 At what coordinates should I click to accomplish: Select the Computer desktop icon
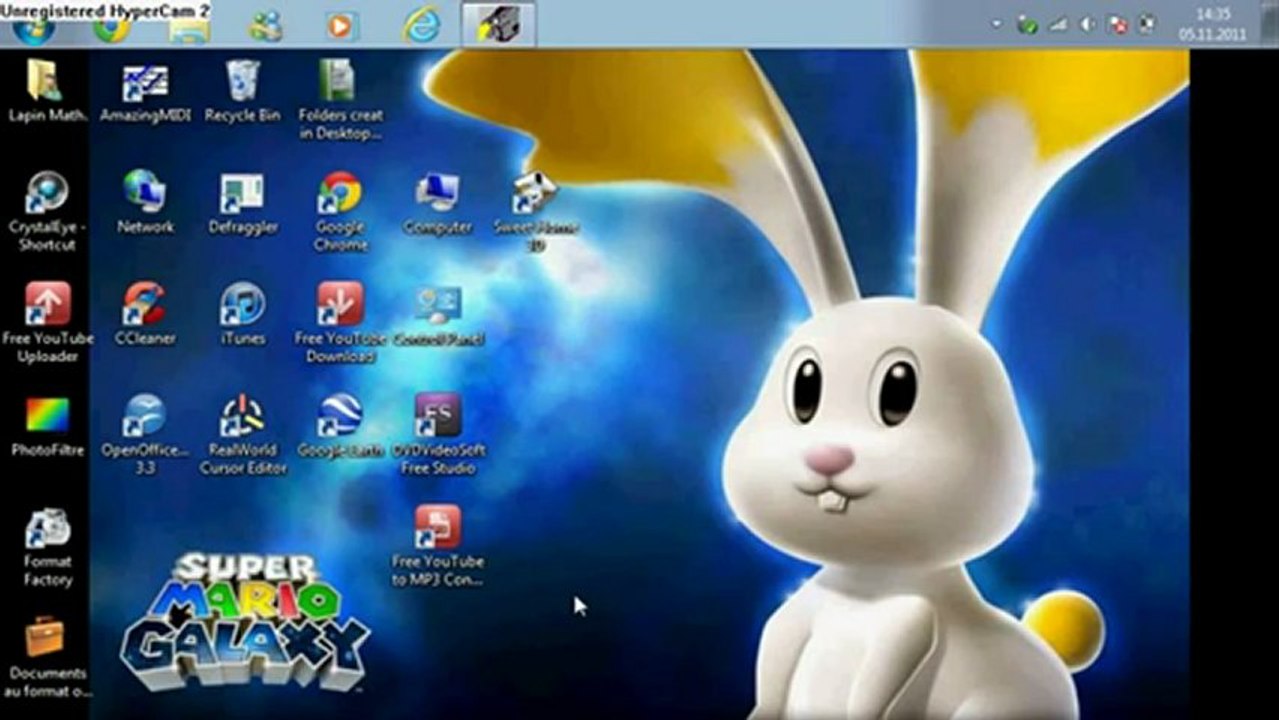[x=438, y=203]
